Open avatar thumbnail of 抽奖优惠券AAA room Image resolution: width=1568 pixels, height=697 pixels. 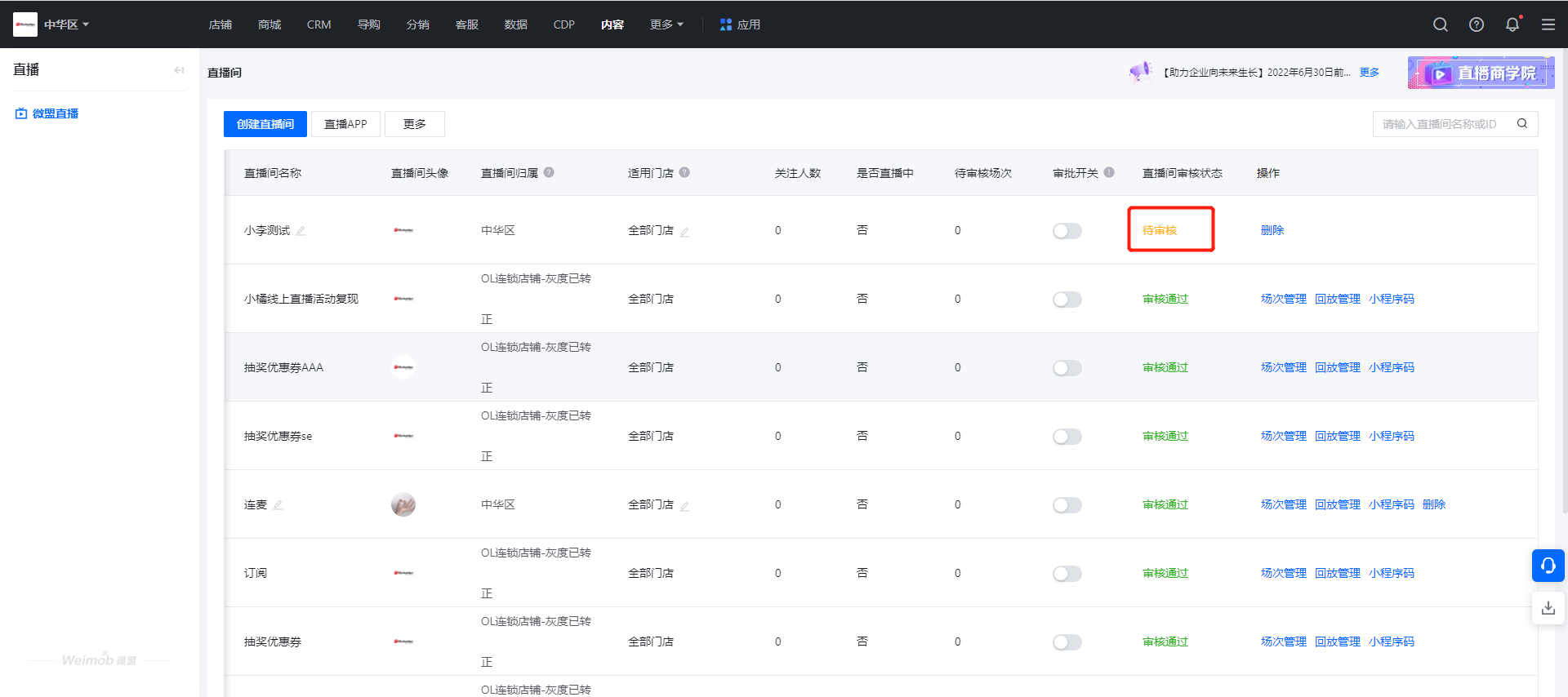(403, 367)
